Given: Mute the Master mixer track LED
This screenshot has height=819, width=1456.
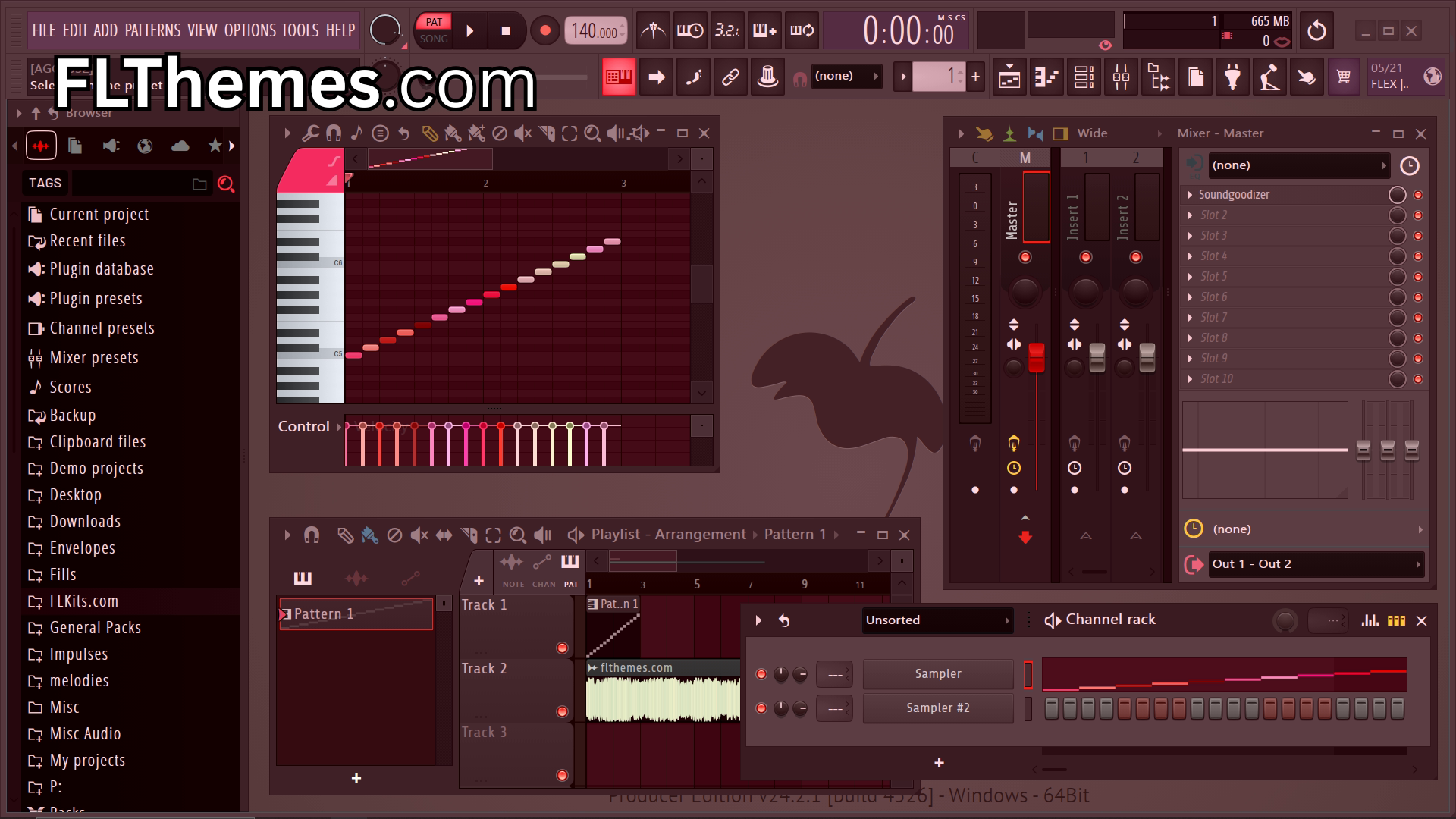Looking at the screenshot, I should click(1025, 257).
